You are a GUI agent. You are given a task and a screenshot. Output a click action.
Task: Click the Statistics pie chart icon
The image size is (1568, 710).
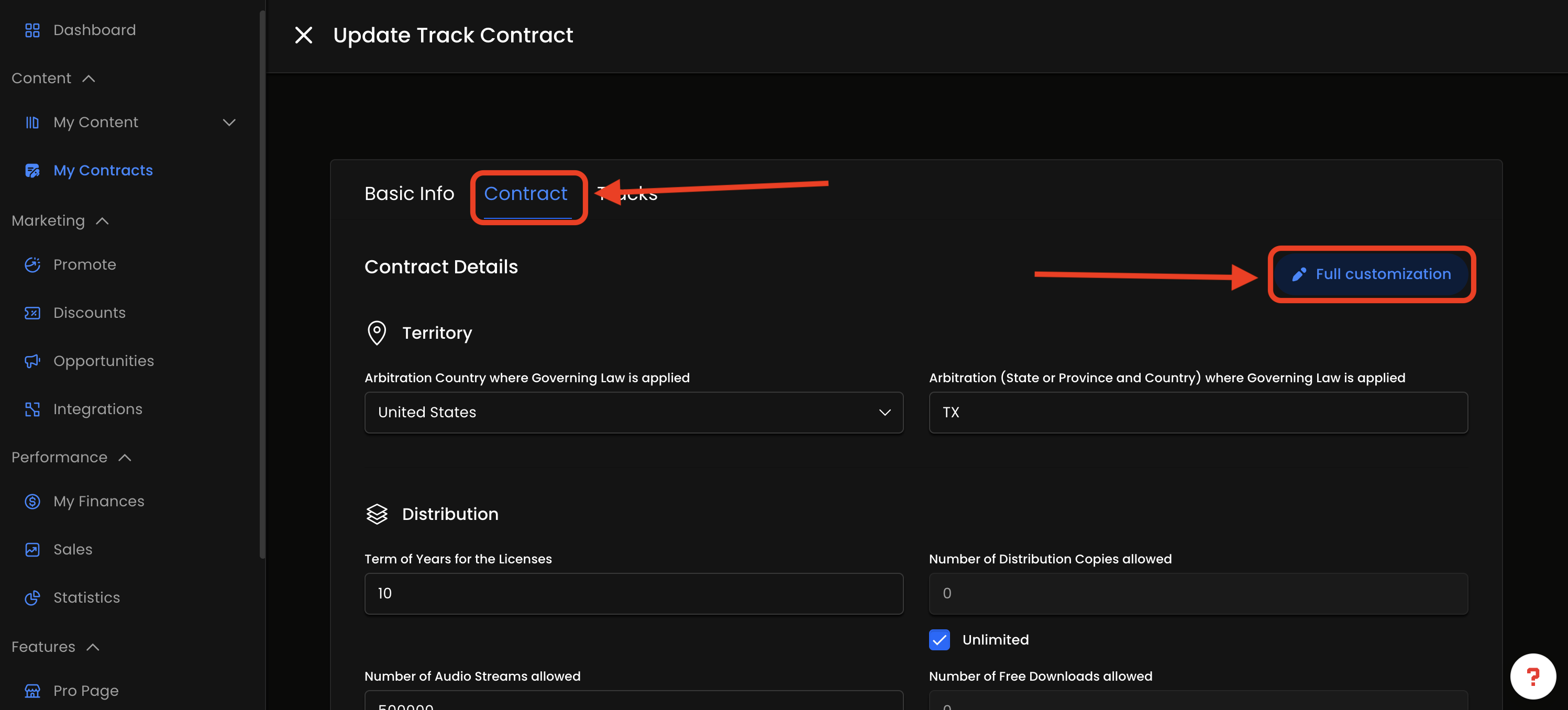pyautogui.click(x=32, y=597)
